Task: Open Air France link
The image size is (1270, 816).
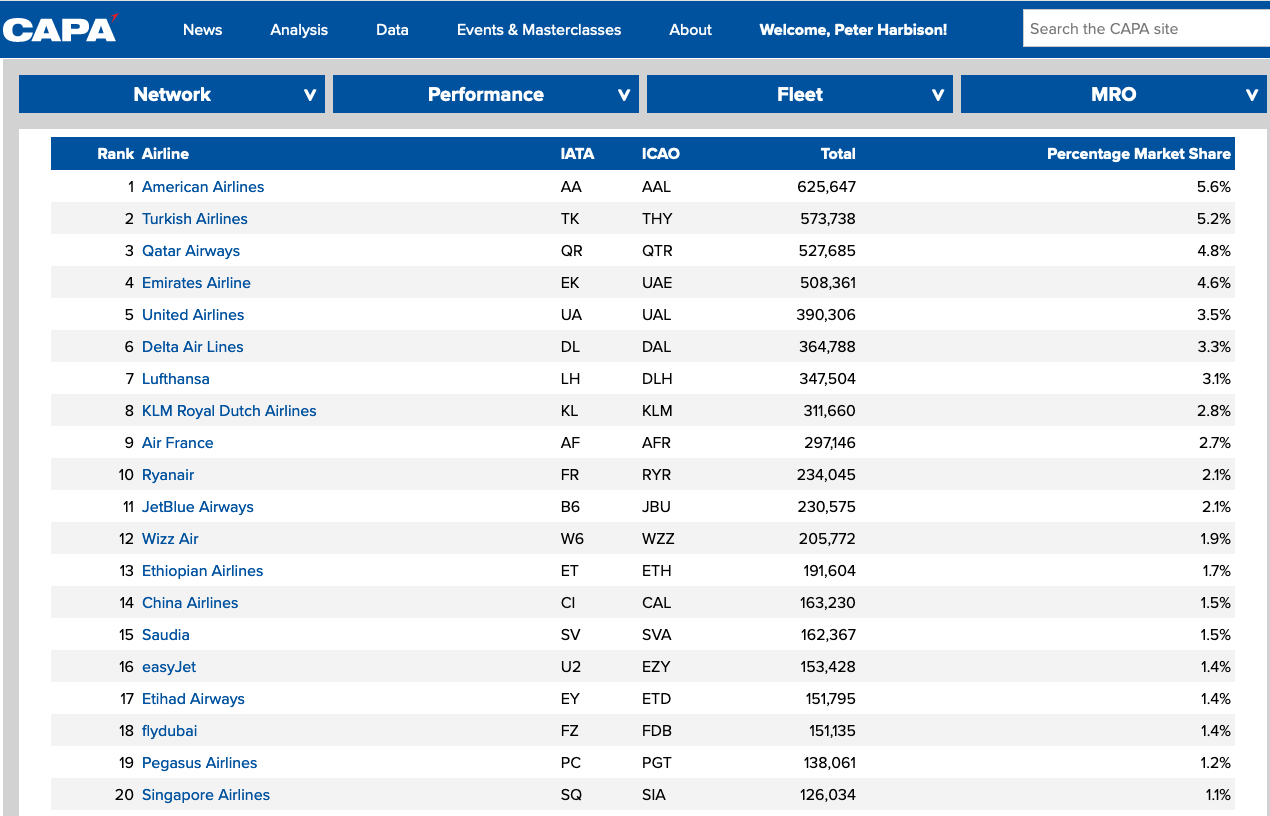Action: tap(178, 443)
